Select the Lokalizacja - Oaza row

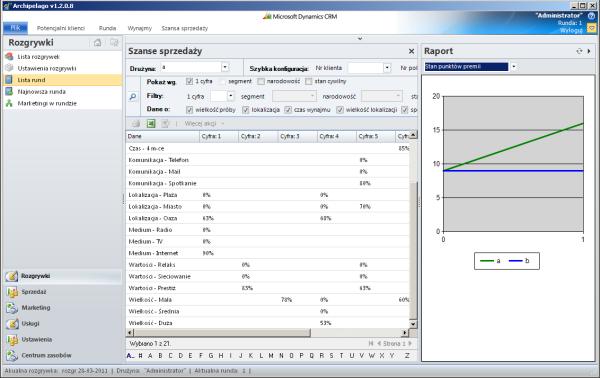click(x=267, y=218)
